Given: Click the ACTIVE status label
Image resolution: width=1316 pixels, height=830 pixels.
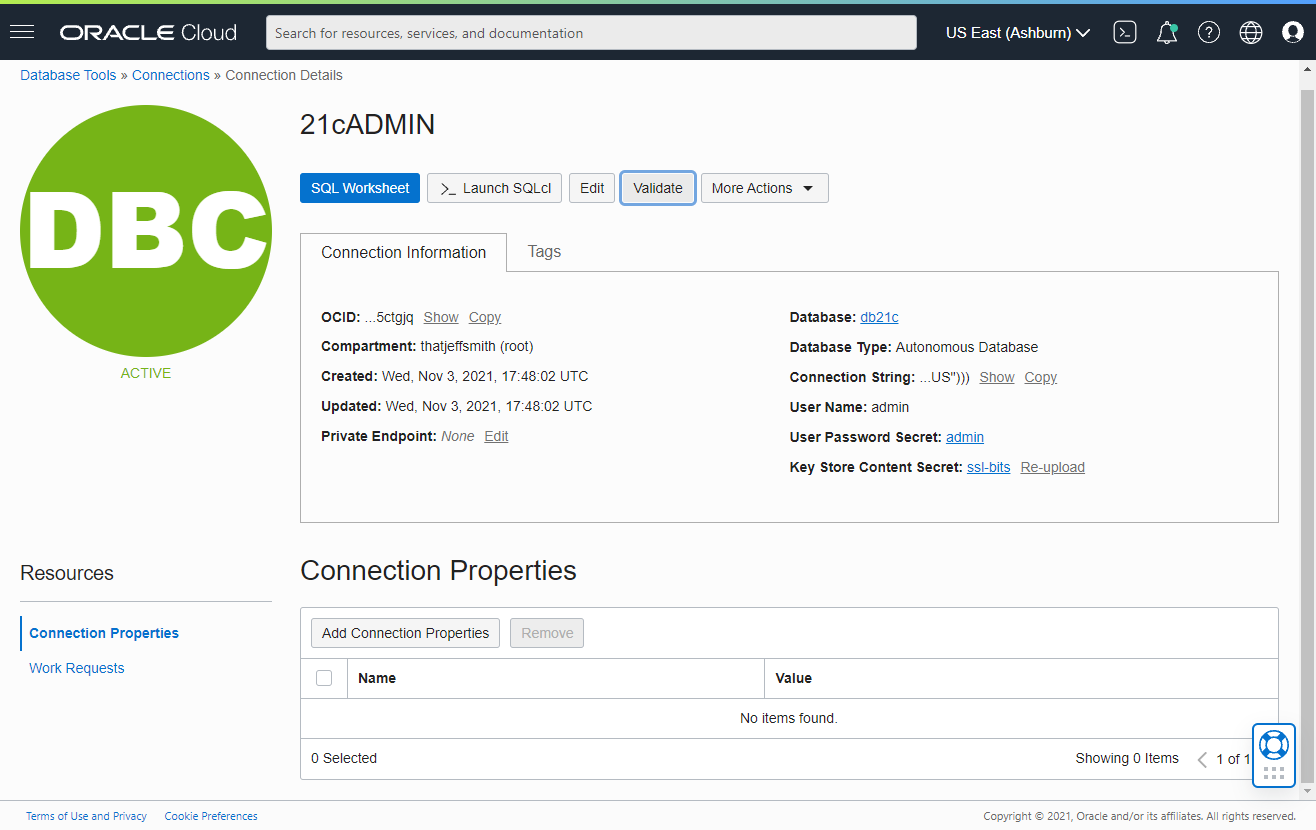Looking at the screenshot, I should [146, 373].
